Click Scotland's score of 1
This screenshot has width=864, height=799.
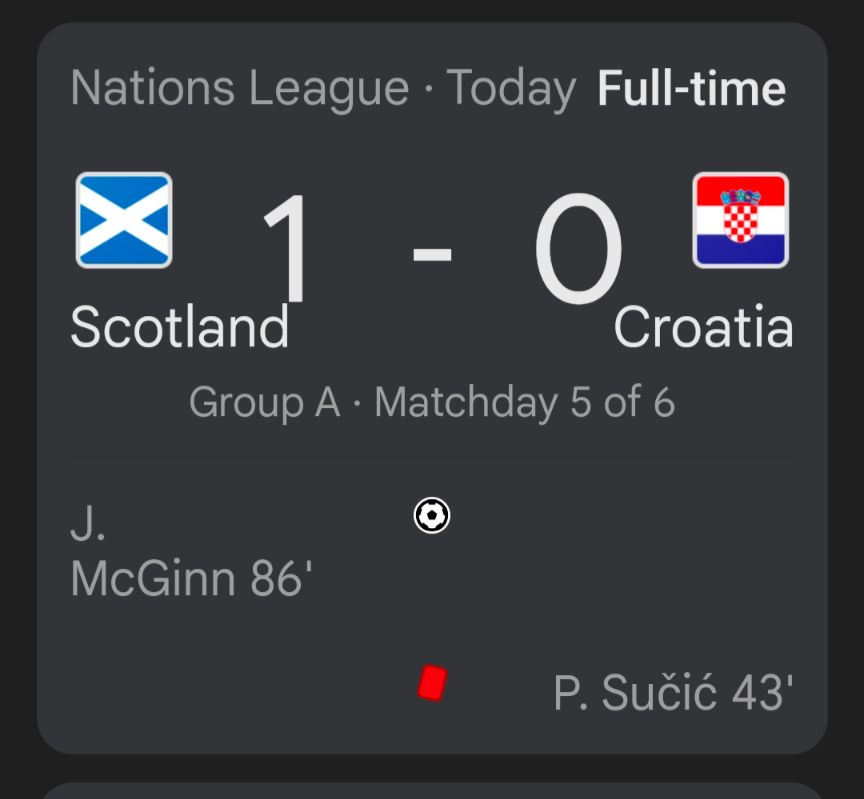click(286, 248)
